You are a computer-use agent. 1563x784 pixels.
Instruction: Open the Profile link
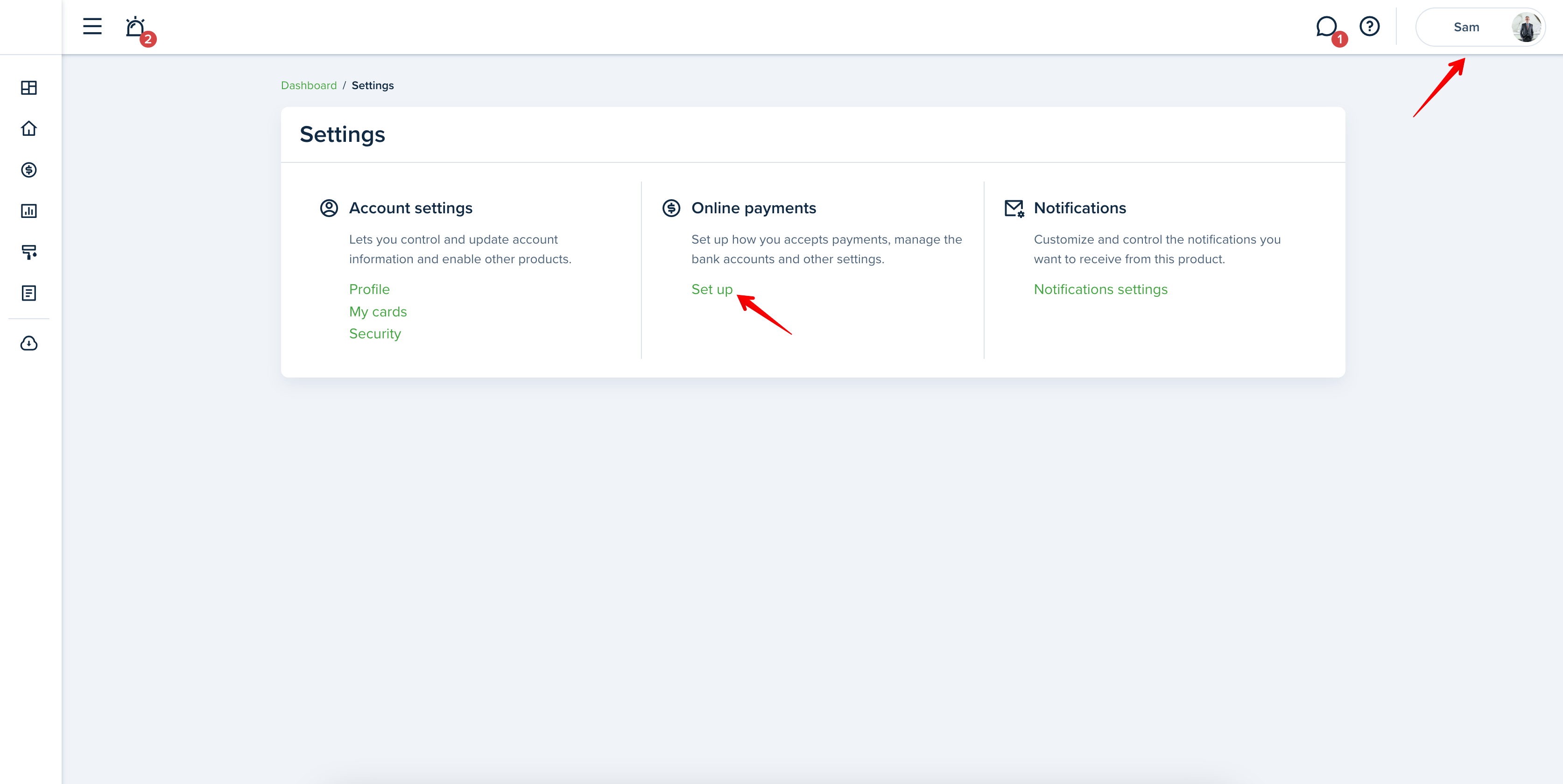click(x=370, y=289)
